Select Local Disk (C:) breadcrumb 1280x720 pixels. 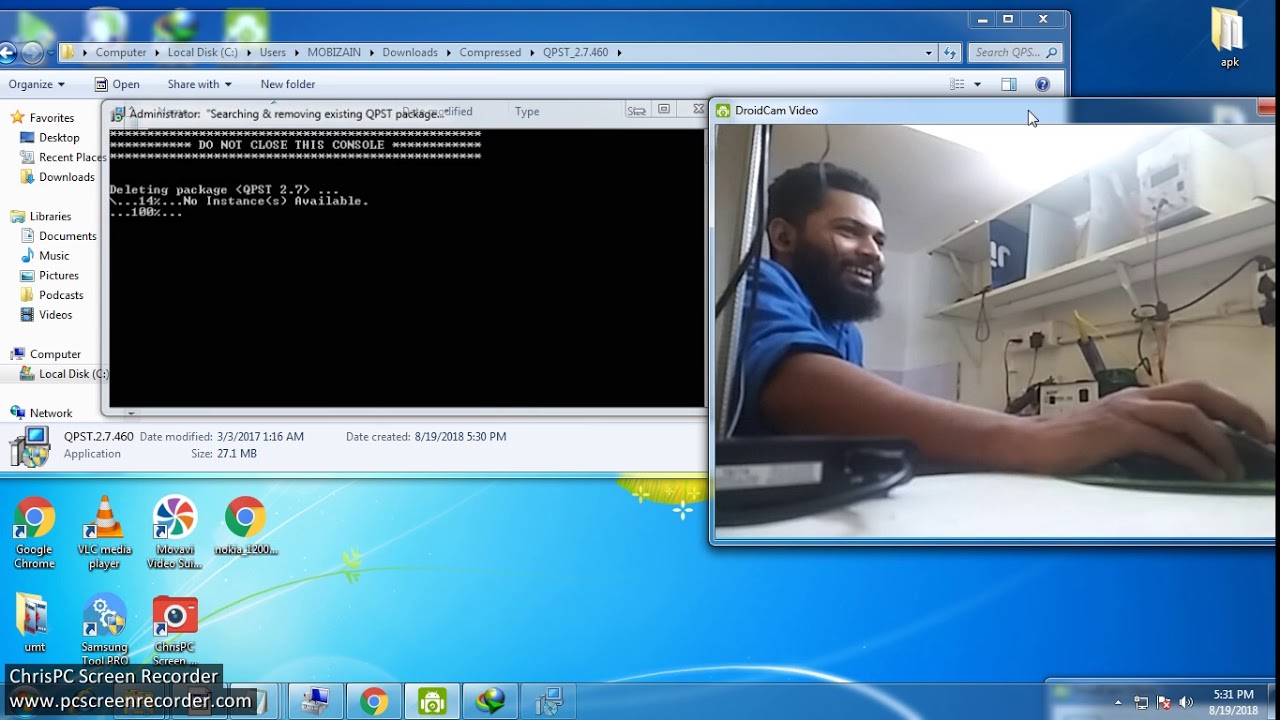pyautogui.click(x=203, y=52)
